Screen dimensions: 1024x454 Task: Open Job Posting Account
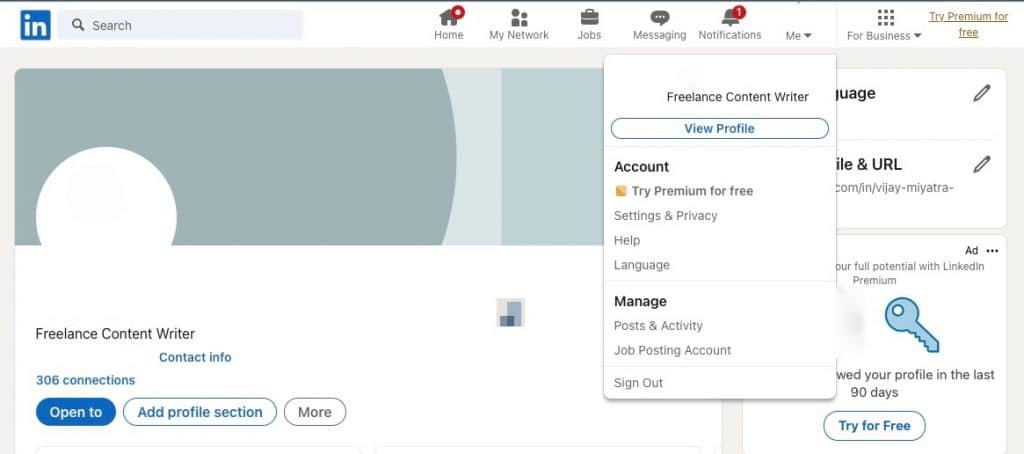tap(673, 350)
